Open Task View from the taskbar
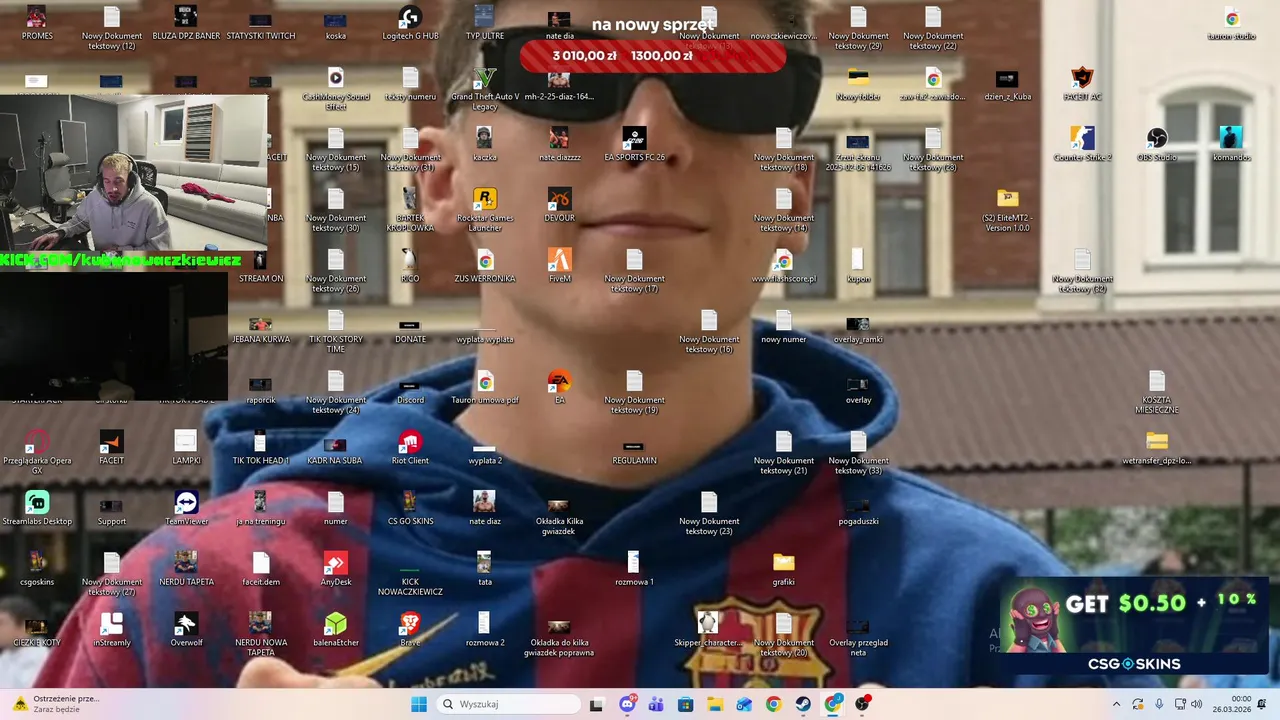 click(x=597, y=704)
